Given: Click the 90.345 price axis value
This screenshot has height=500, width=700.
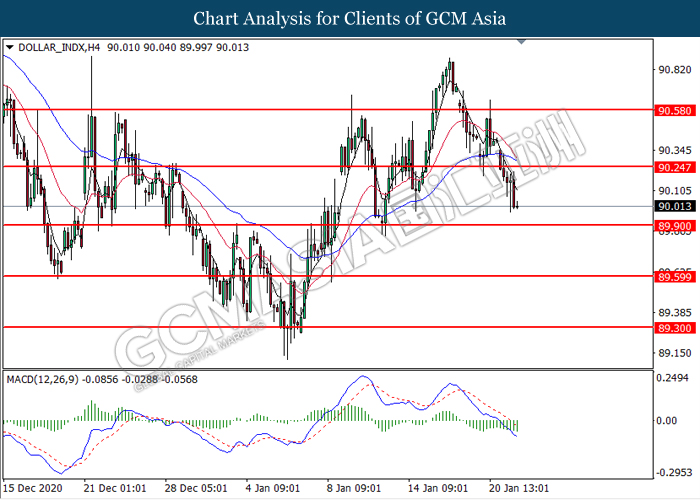Looking at the screenshot, I should 675,150.
